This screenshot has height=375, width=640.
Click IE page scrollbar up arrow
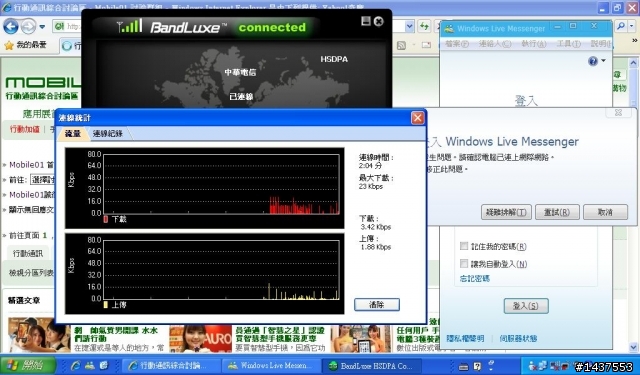click(x=633, y=63)
